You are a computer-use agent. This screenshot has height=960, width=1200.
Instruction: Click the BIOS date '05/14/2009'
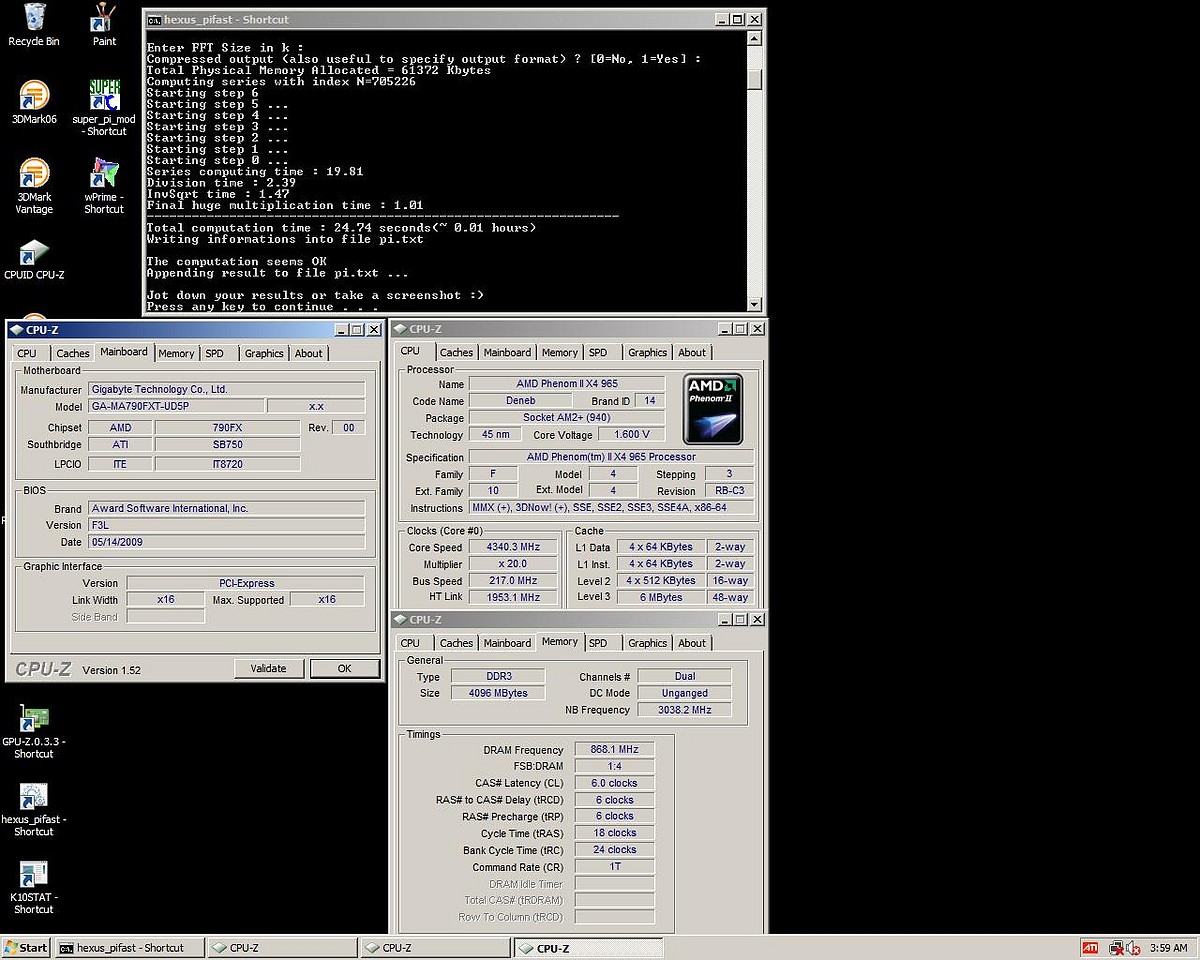pos(226,542)
